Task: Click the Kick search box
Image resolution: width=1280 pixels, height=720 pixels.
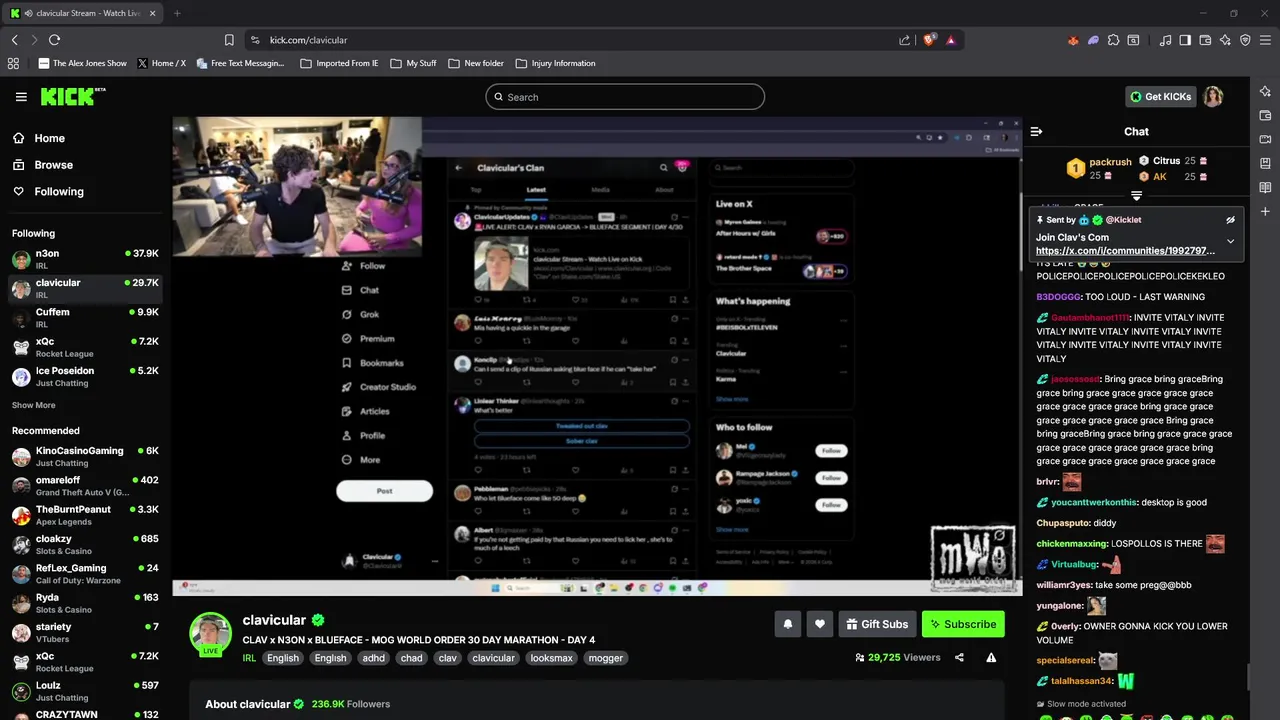Action: pos(625,97)
